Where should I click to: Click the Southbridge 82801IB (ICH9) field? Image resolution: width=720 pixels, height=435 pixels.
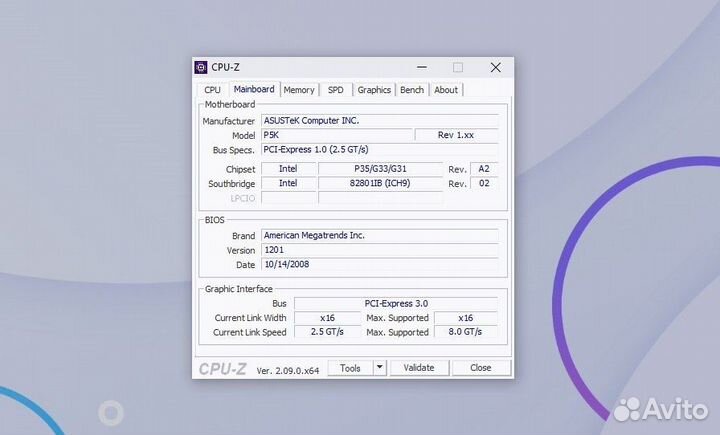(x=380, y=184)
